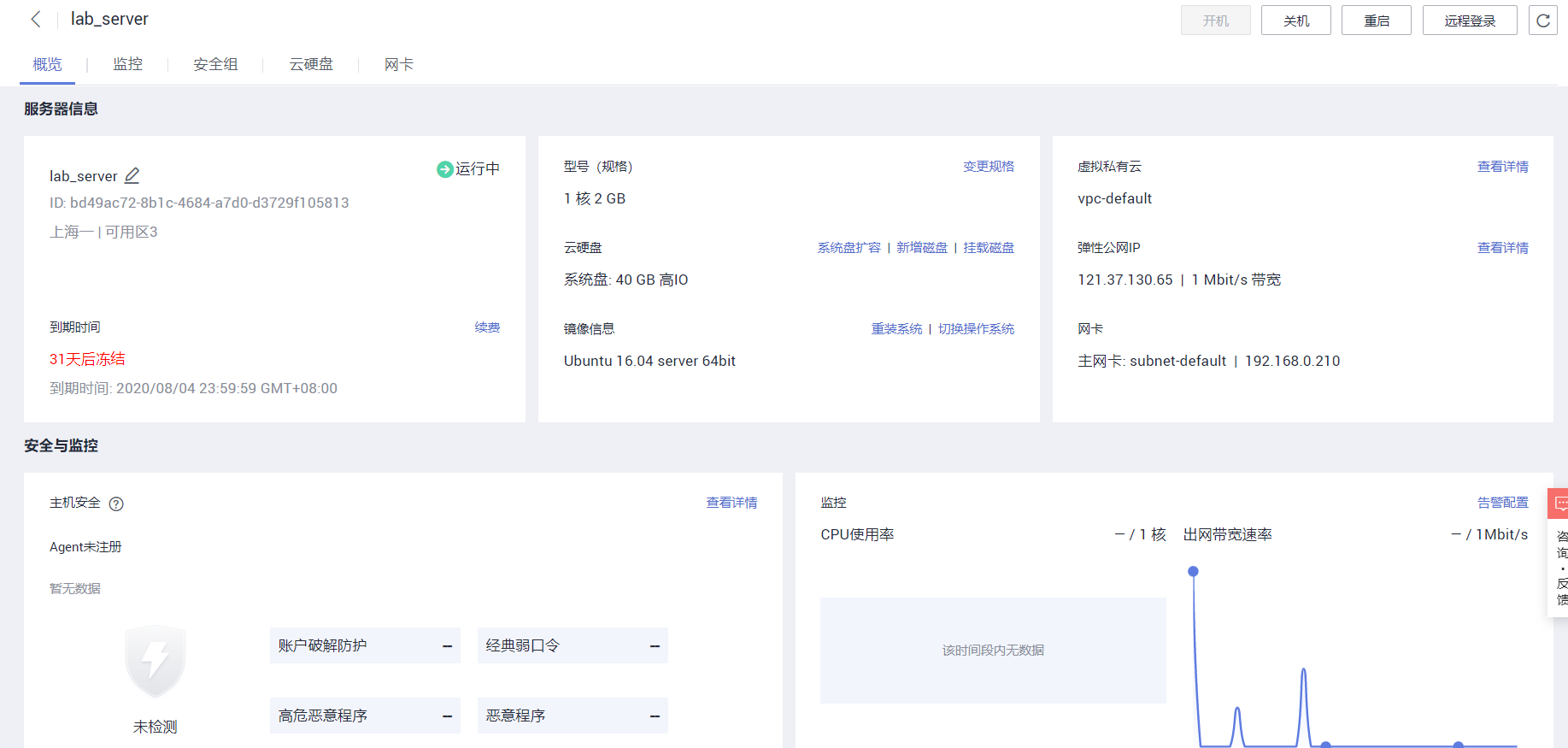The width and height of the screenshot is (1568, 748).
Task: Click the green running status icon
Action: [x=444, y=169]
